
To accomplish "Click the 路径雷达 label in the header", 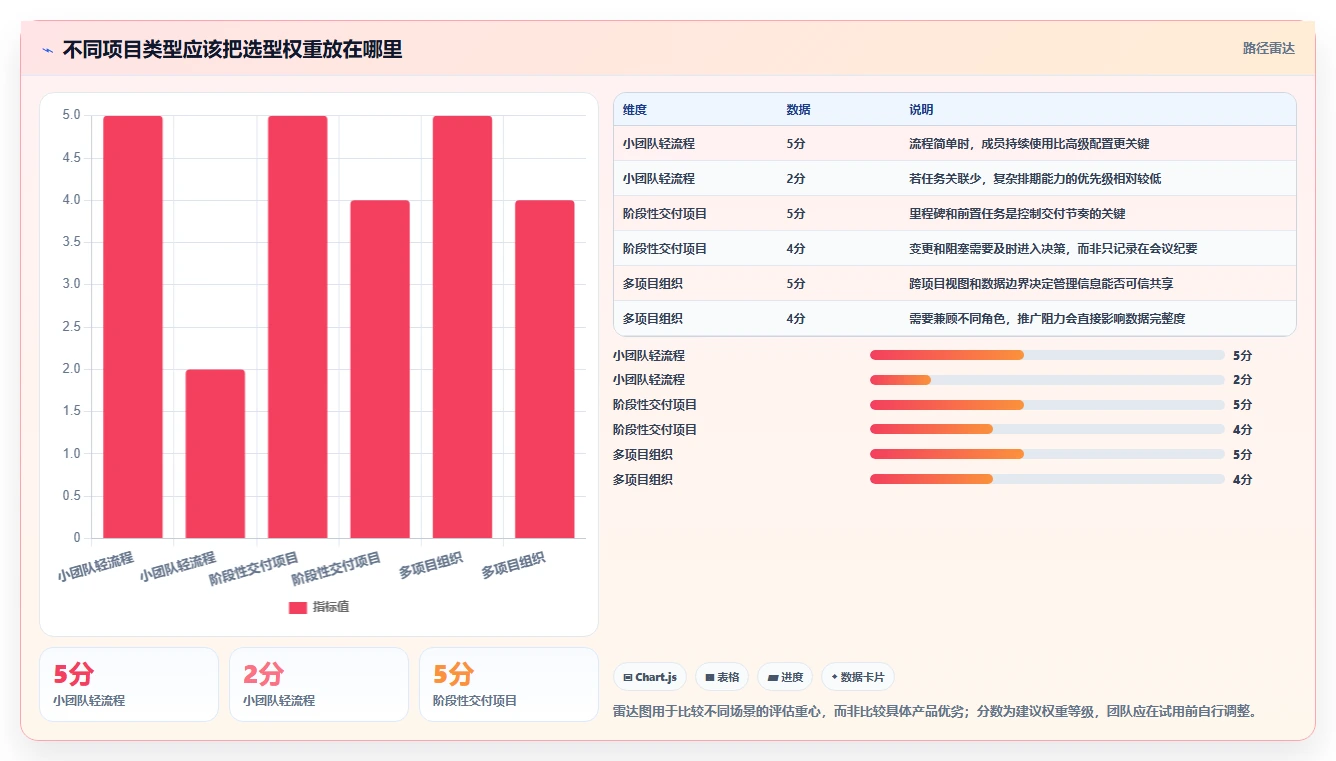I will point(1268,48).
